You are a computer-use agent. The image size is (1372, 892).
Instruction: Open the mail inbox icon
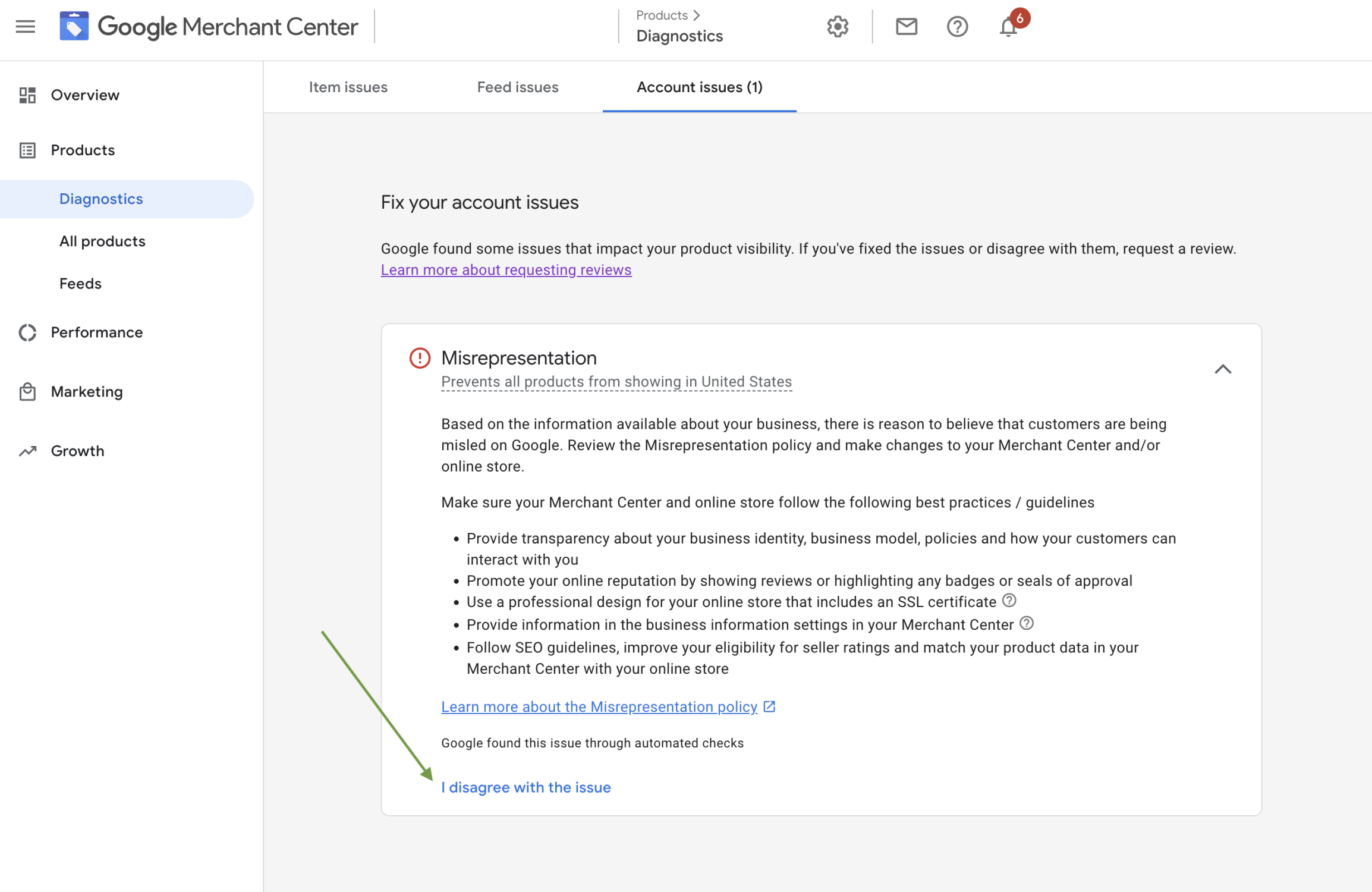[x=906, y=27]
